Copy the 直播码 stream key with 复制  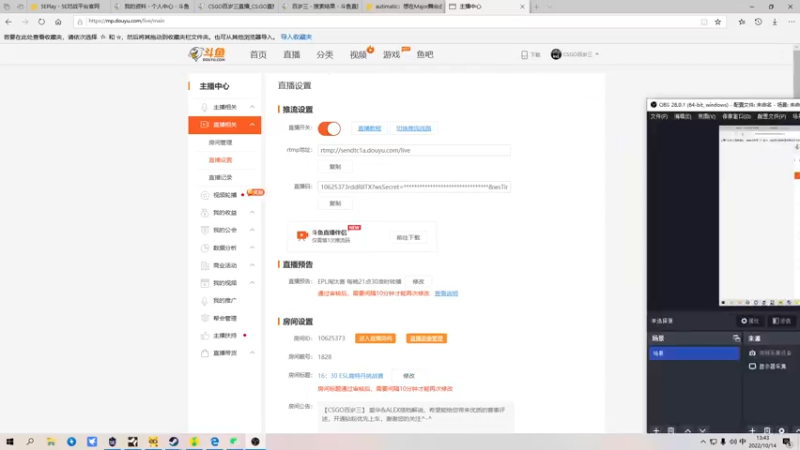[335, 204]
